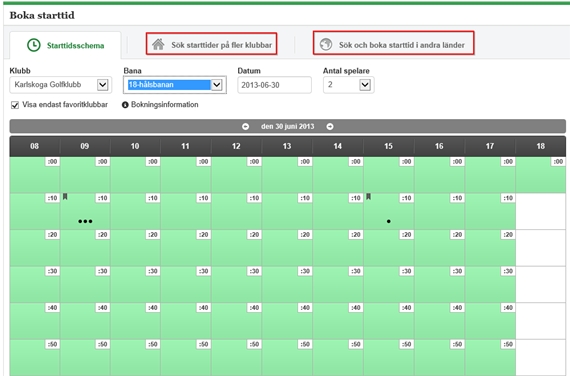Click single player dot in 15:10 slot

point(389,221)
